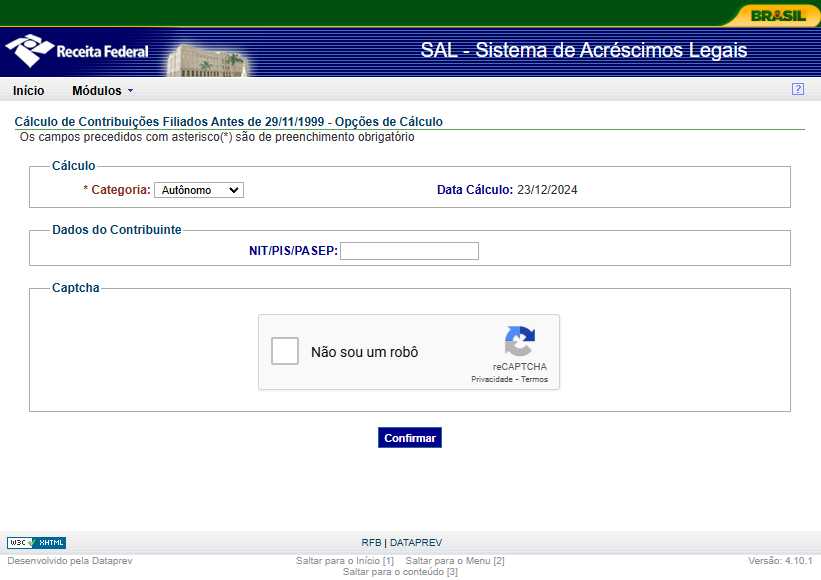Click the reCAPTCHA logo icon
Viewport: 821px width, 580px height.
(x=519, y=342)
